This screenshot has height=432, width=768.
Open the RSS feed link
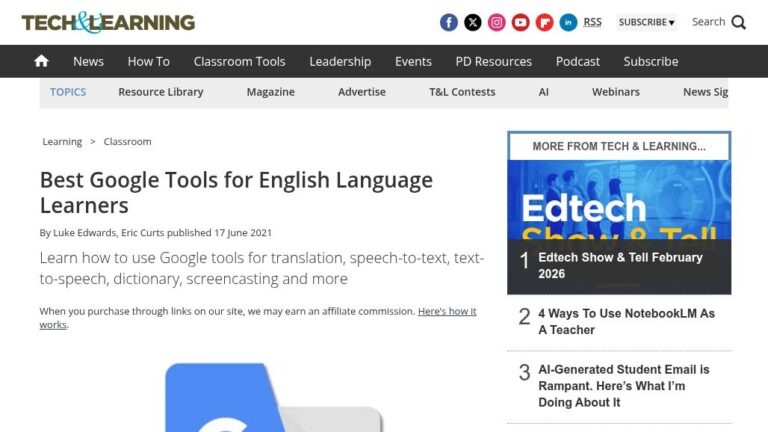[592, 22]
